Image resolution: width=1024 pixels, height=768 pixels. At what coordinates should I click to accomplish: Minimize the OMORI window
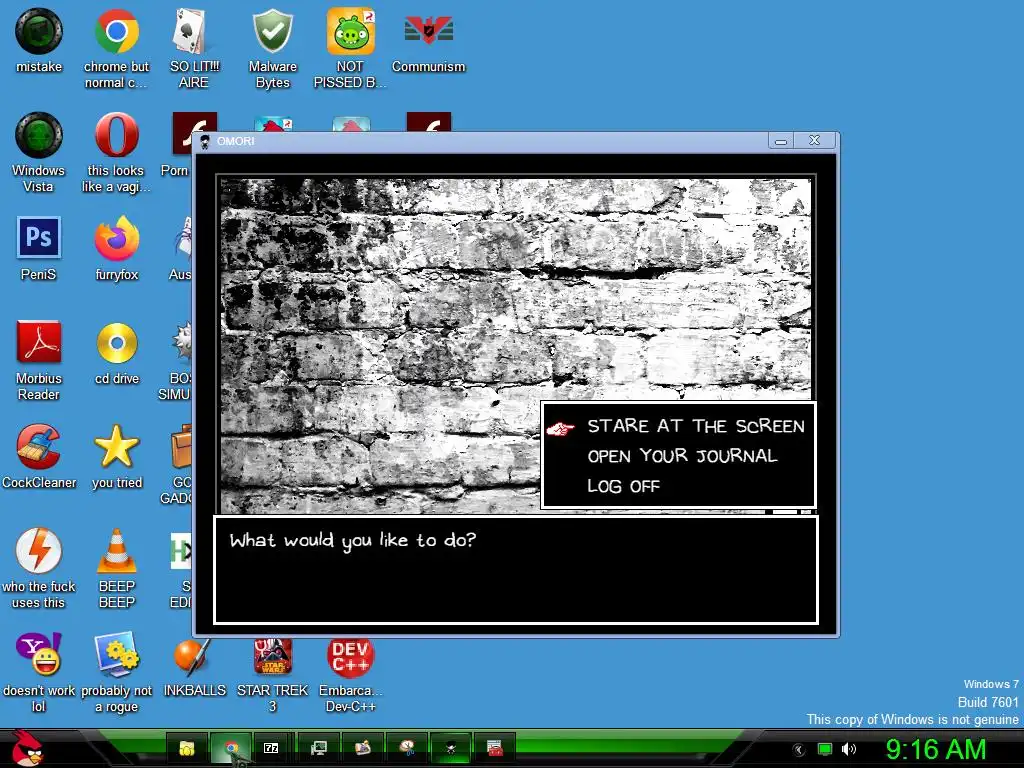click(780, 140)
